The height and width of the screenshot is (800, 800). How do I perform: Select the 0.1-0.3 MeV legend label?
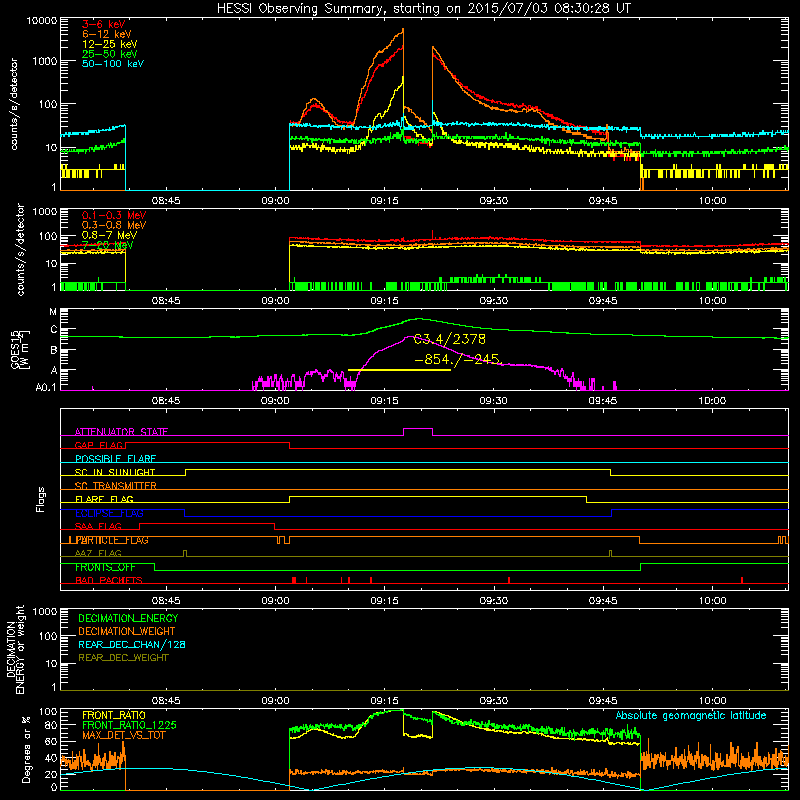pyautogui.click(x=114, y=215)
